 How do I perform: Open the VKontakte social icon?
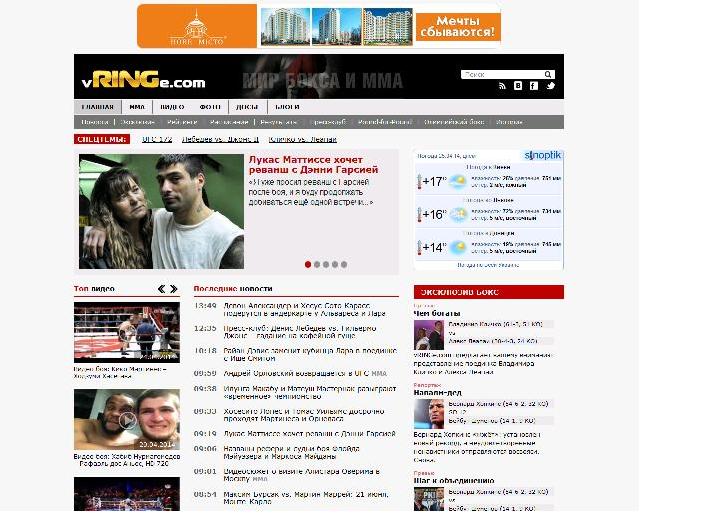[518, 87]
